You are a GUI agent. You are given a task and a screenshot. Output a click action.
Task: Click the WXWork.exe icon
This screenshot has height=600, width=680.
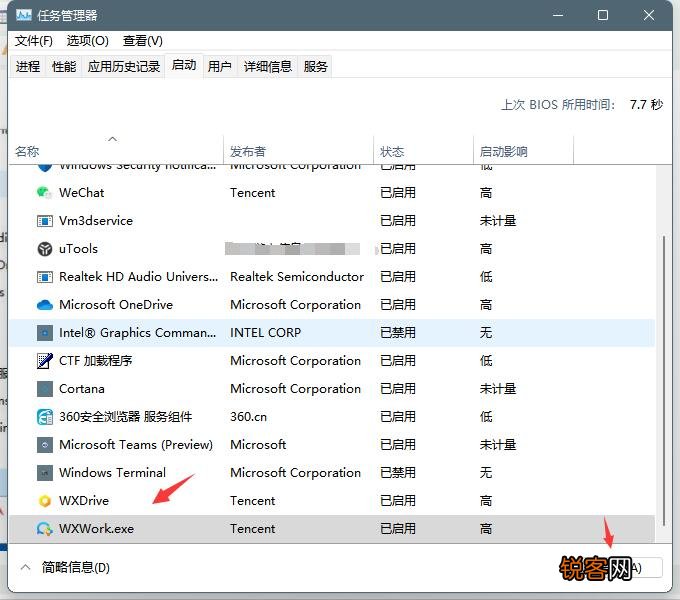tap(44, 529)
